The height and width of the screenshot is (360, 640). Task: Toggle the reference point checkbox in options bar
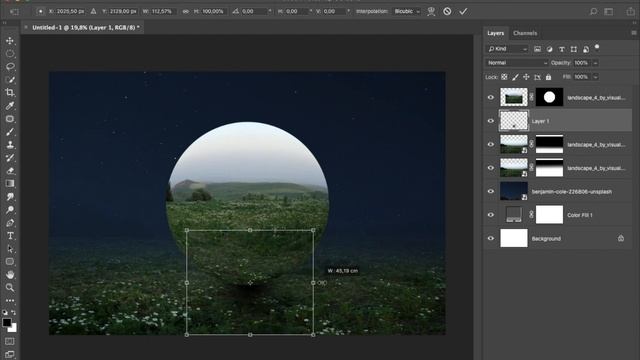tap(40, 11)
